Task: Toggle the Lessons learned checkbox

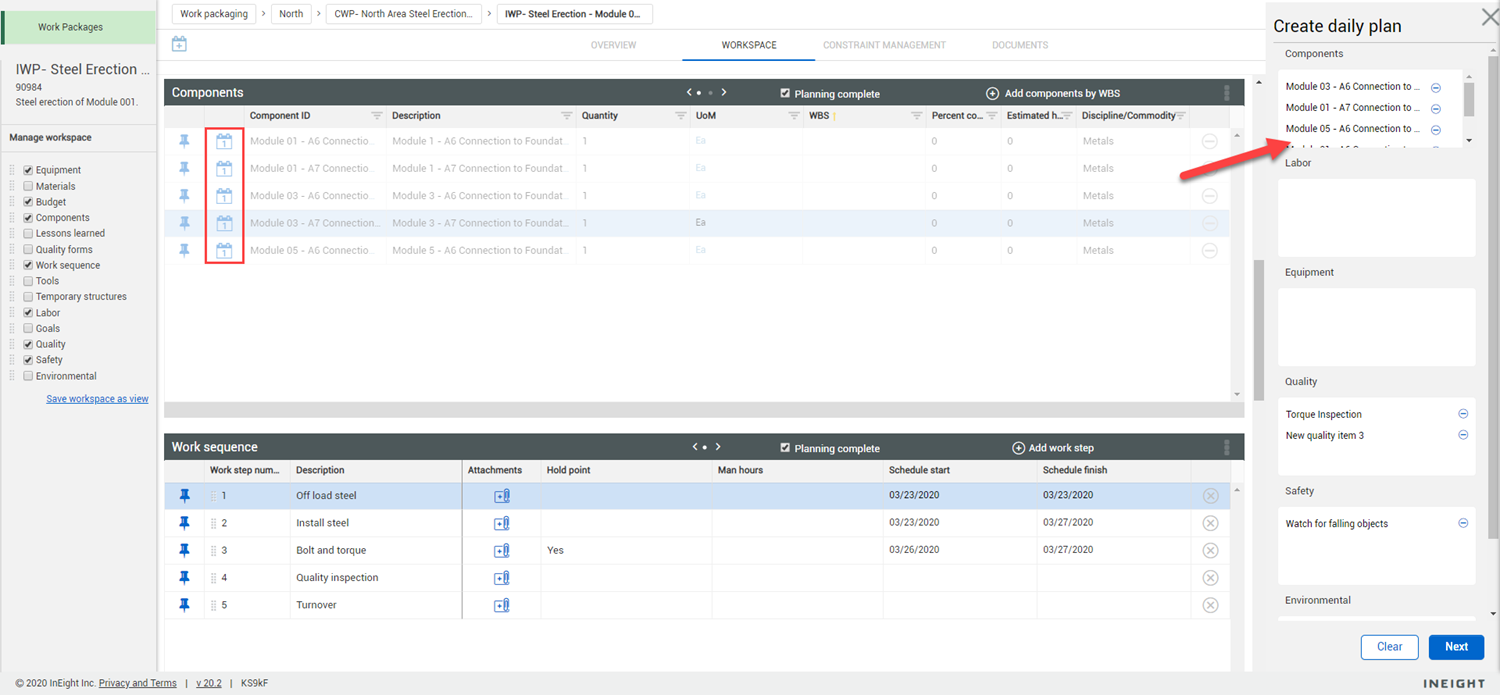Action: [29, 233]
